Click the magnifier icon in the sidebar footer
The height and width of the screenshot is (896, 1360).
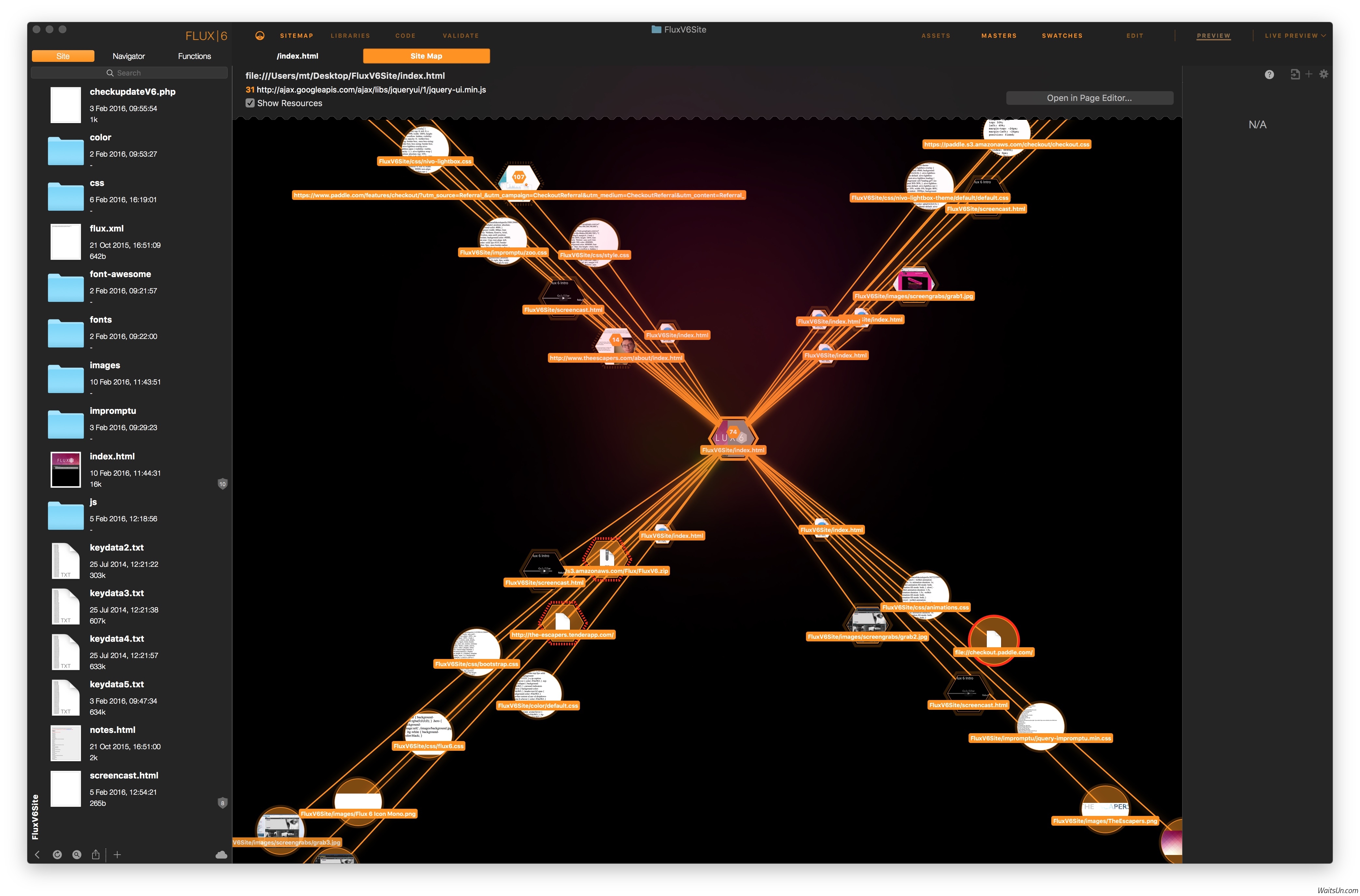pos(77,855)
